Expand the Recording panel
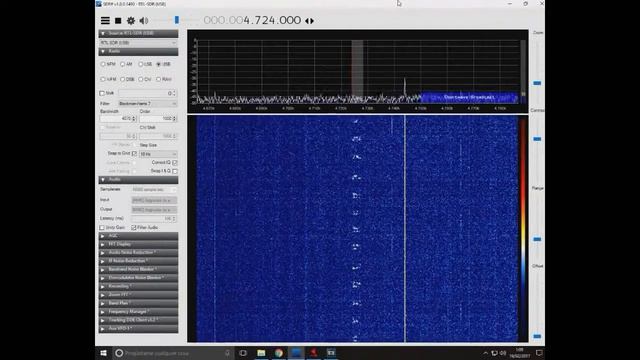Screen dimensions: 640x360 [138, 287]
